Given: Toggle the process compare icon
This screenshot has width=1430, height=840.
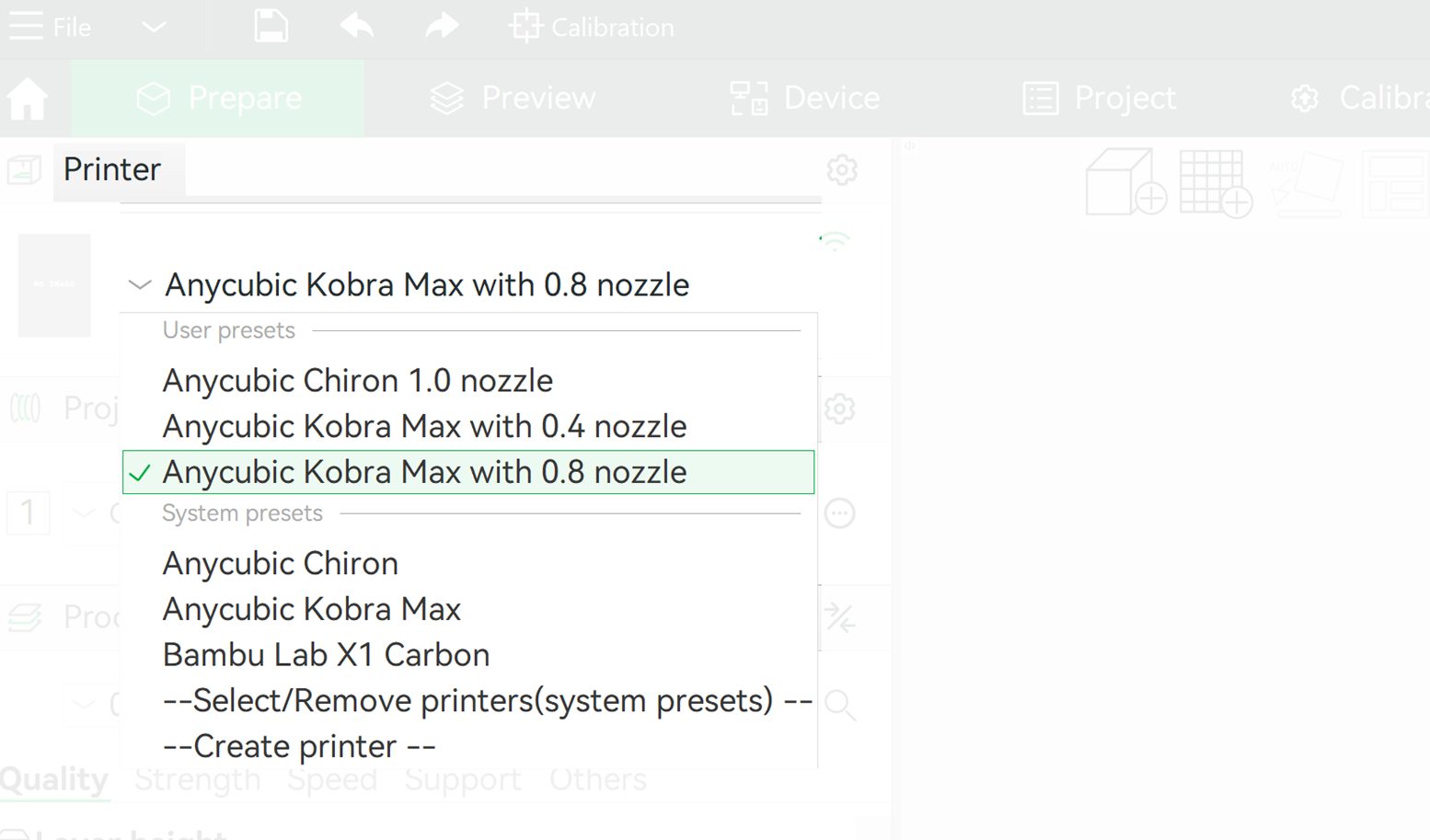Looking at the screenshot, I should coord(839,617).
